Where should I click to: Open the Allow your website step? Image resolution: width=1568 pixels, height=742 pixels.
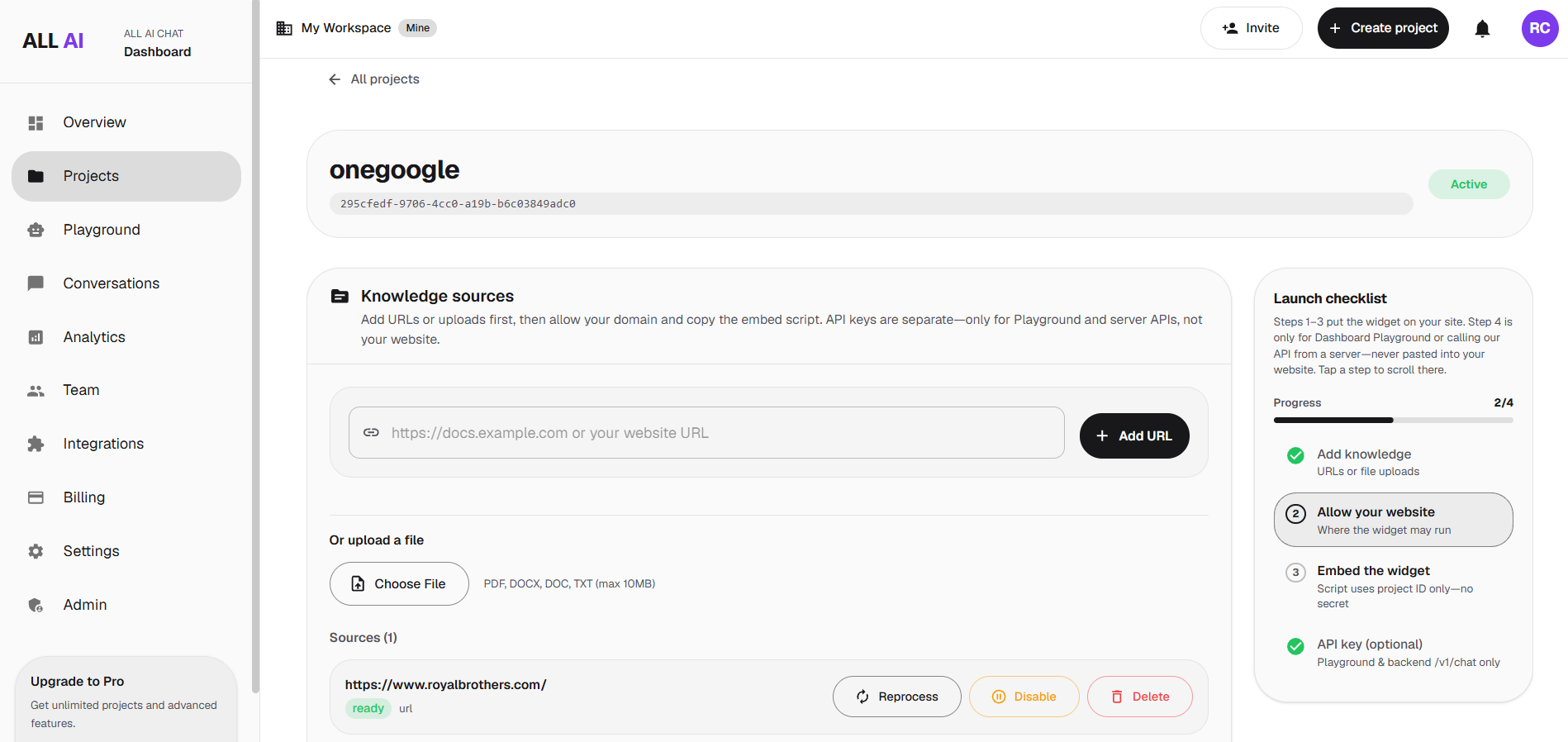1393,520
